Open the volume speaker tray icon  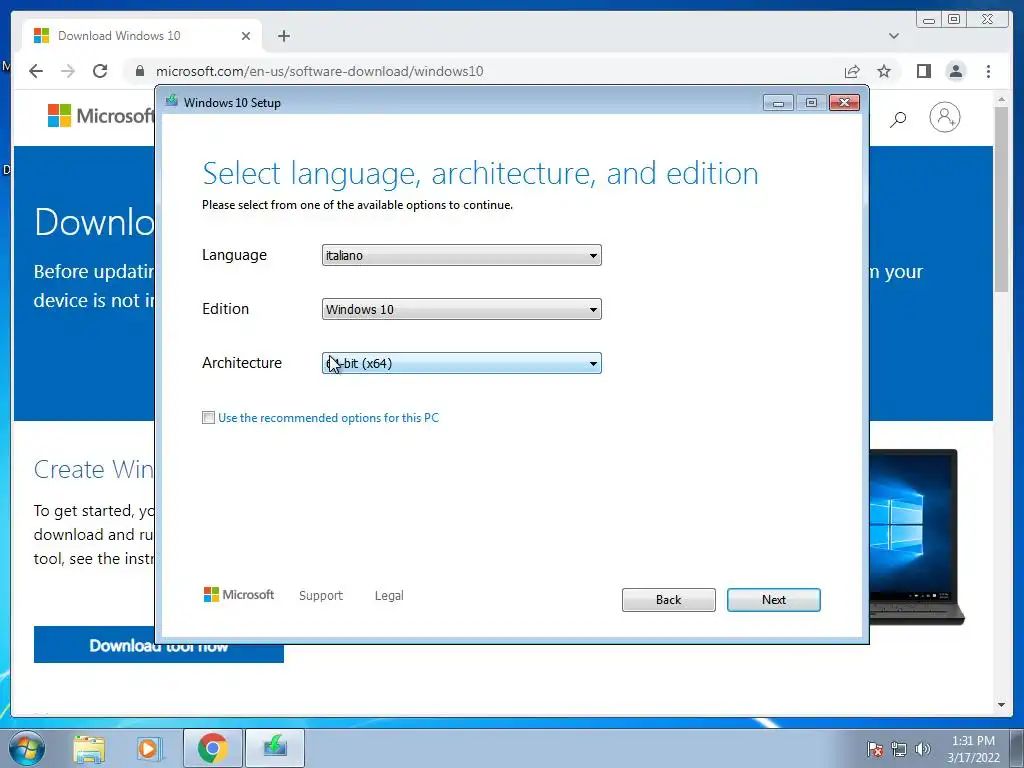(x=922, y=749)
